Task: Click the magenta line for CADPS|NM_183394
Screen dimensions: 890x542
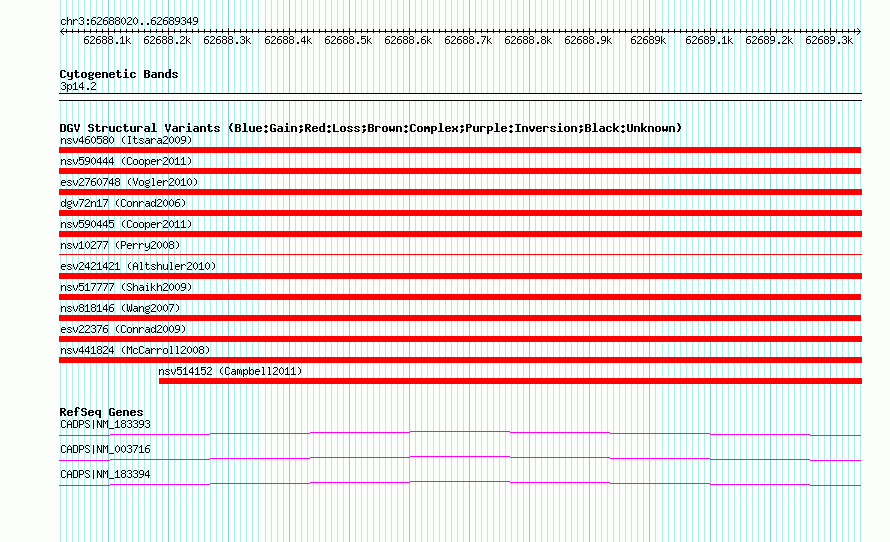Action: click(460, 484)
